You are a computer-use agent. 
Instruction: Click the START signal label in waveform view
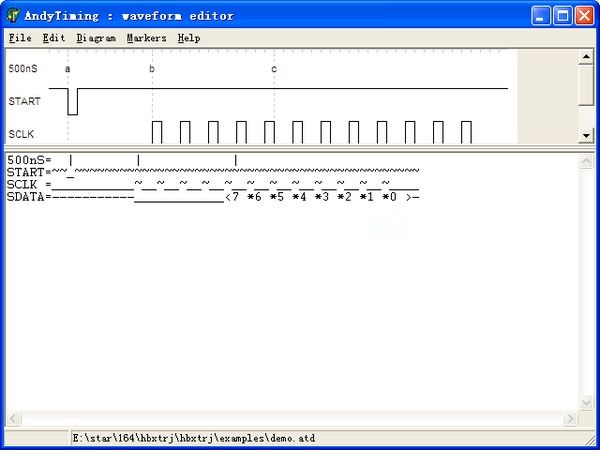click(24, 101)
